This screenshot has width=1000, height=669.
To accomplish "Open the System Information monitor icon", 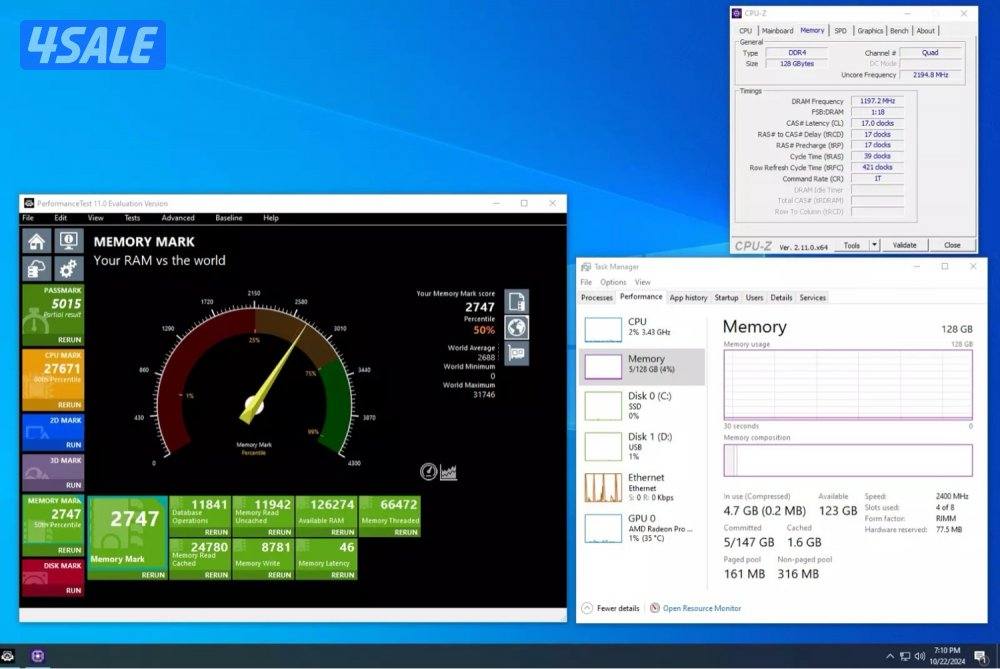I will 68,241.
